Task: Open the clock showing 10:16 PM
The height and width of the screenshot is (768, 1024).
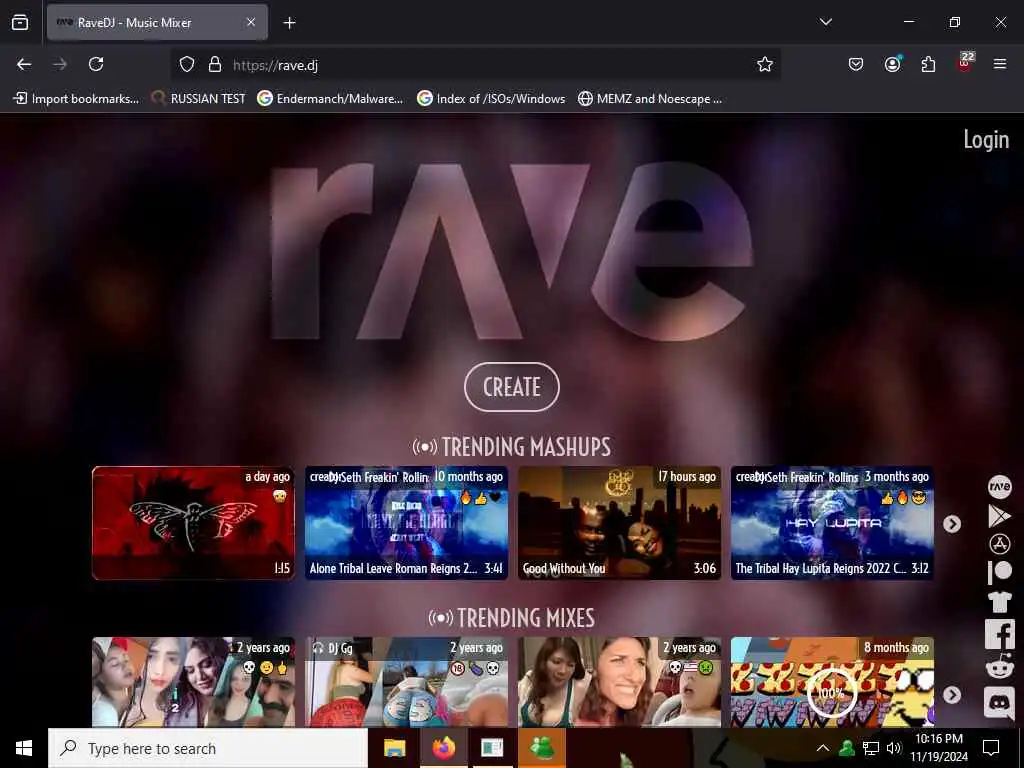Action: pos(939,748)
